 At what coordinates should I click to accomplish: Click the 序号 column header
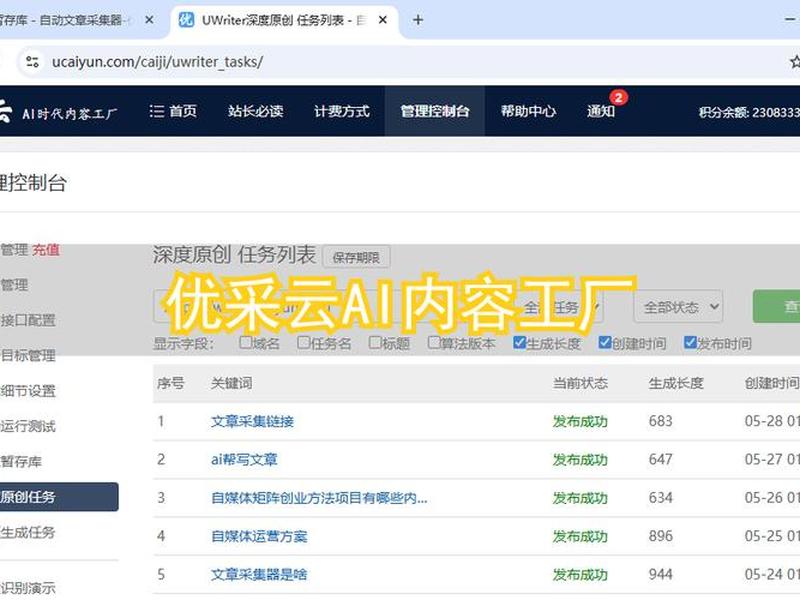pos(171,383)
